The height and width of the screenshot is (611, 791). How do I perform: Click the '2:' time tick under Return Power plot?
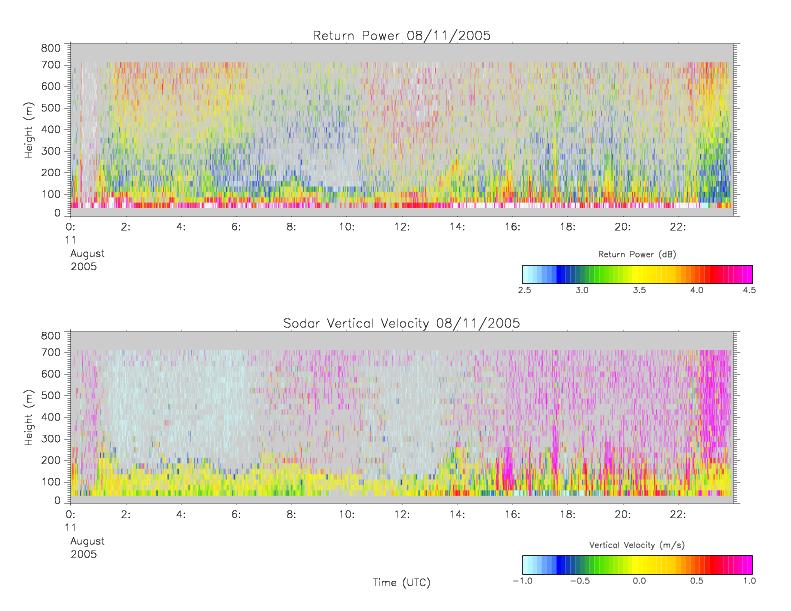pos(126,227)
